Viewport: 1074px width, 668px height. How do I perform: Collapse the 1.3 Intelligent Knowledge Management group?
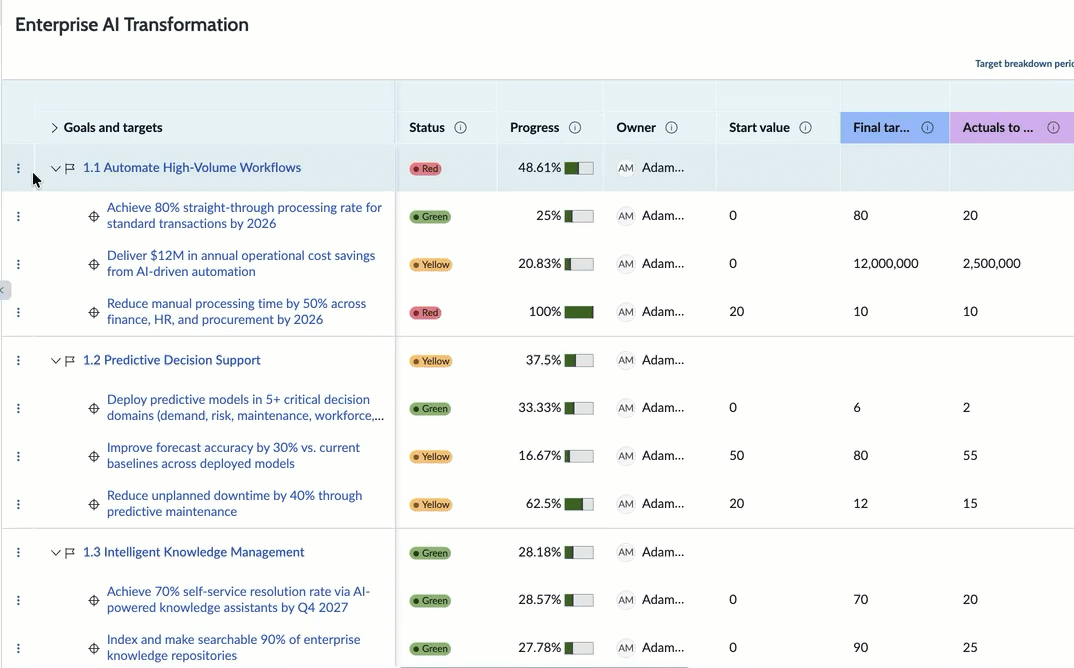point(56,553)
